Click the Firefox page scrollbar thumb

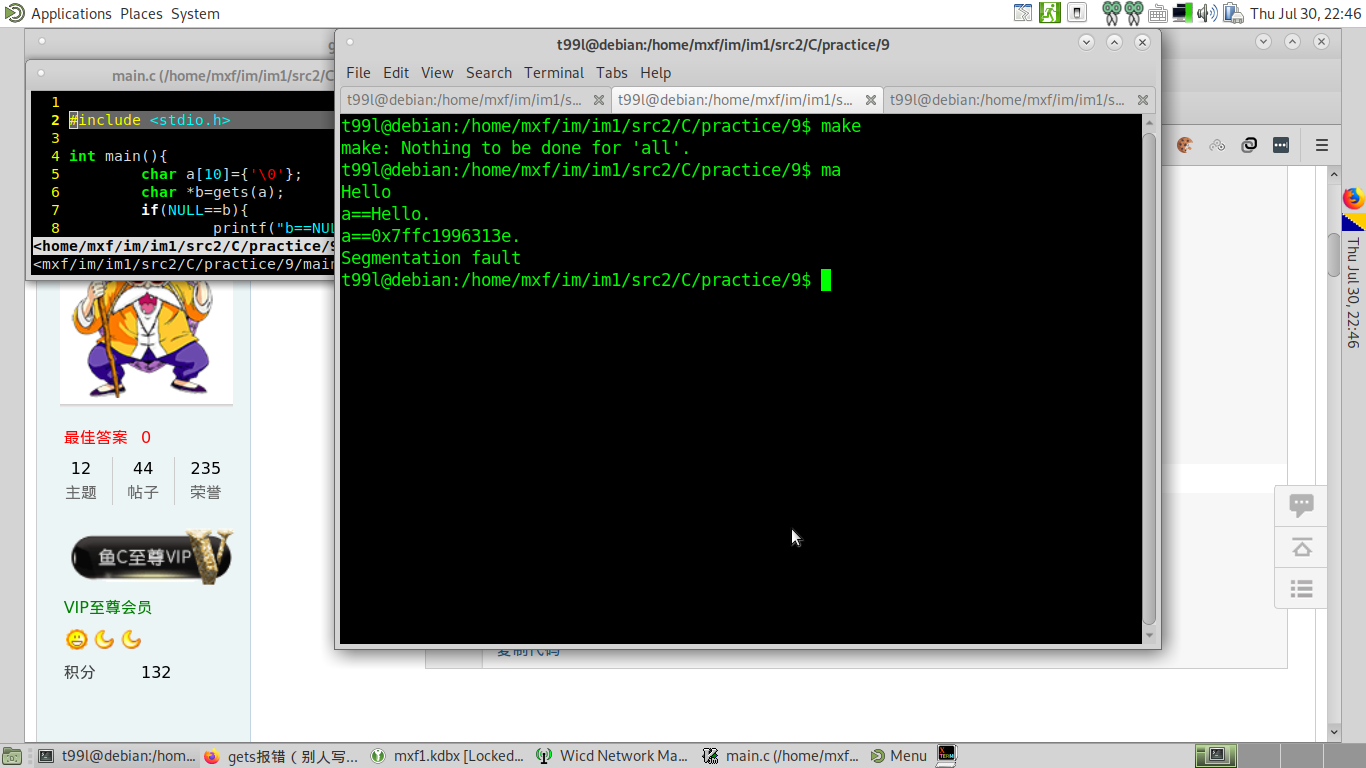tap(1334, 254)
